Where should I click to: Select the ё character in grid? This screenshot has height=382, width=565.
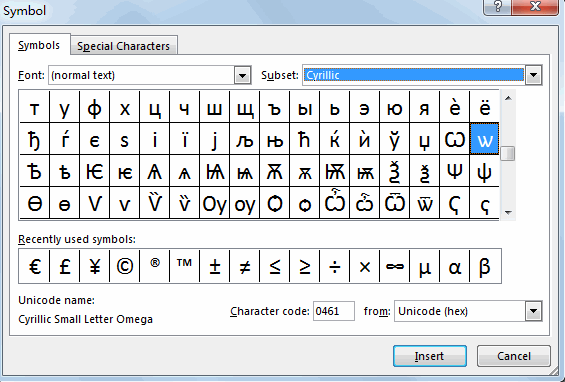[485, 107]
